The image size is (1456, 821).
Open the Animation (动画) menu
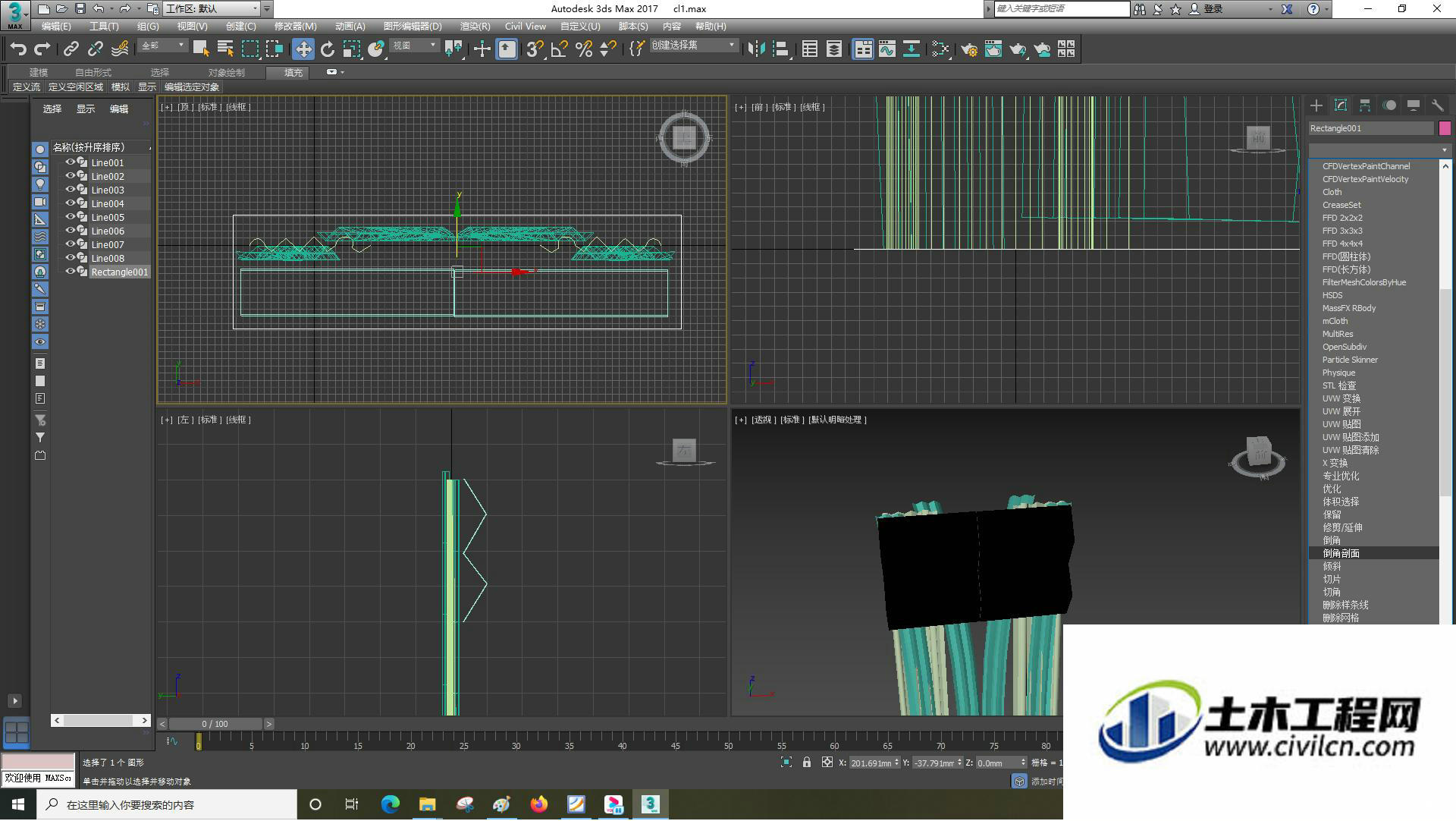350,27
